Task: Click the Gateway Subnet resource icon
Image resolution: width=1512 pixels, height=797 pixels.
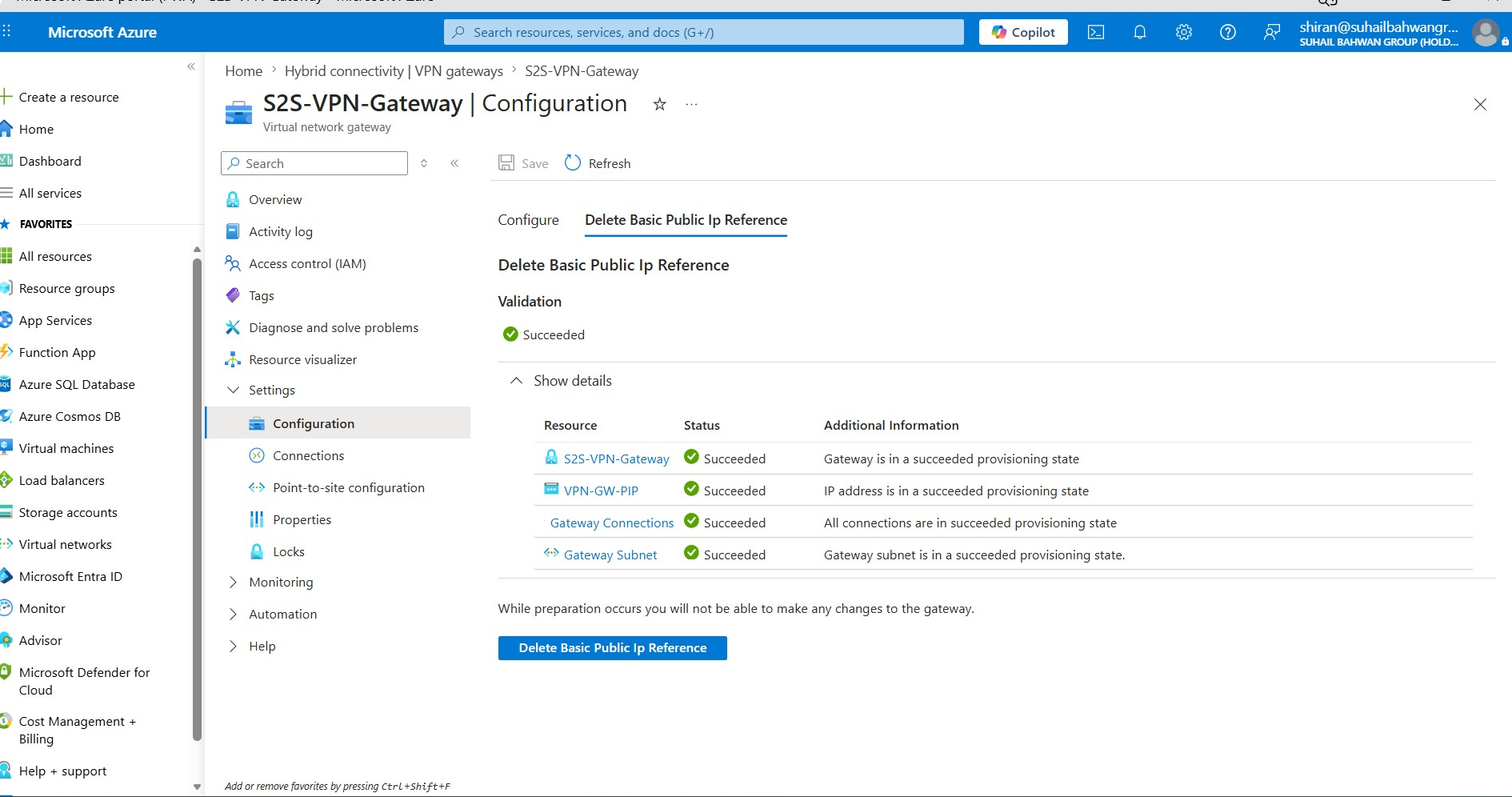Action: (x=551, y=552)
